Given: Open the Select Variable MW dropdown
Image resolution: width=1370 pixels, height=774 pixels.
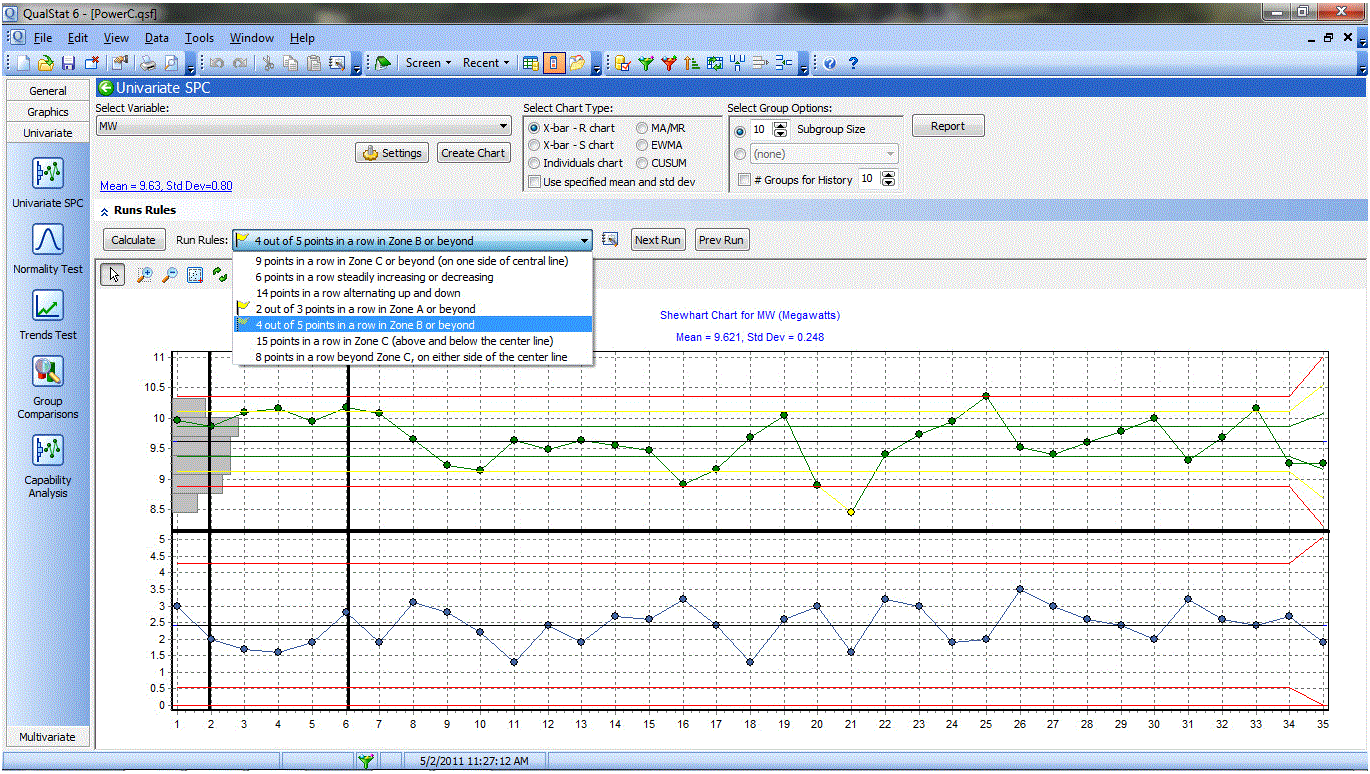Looking at the screenshot, I should click(x=303, y=127).
